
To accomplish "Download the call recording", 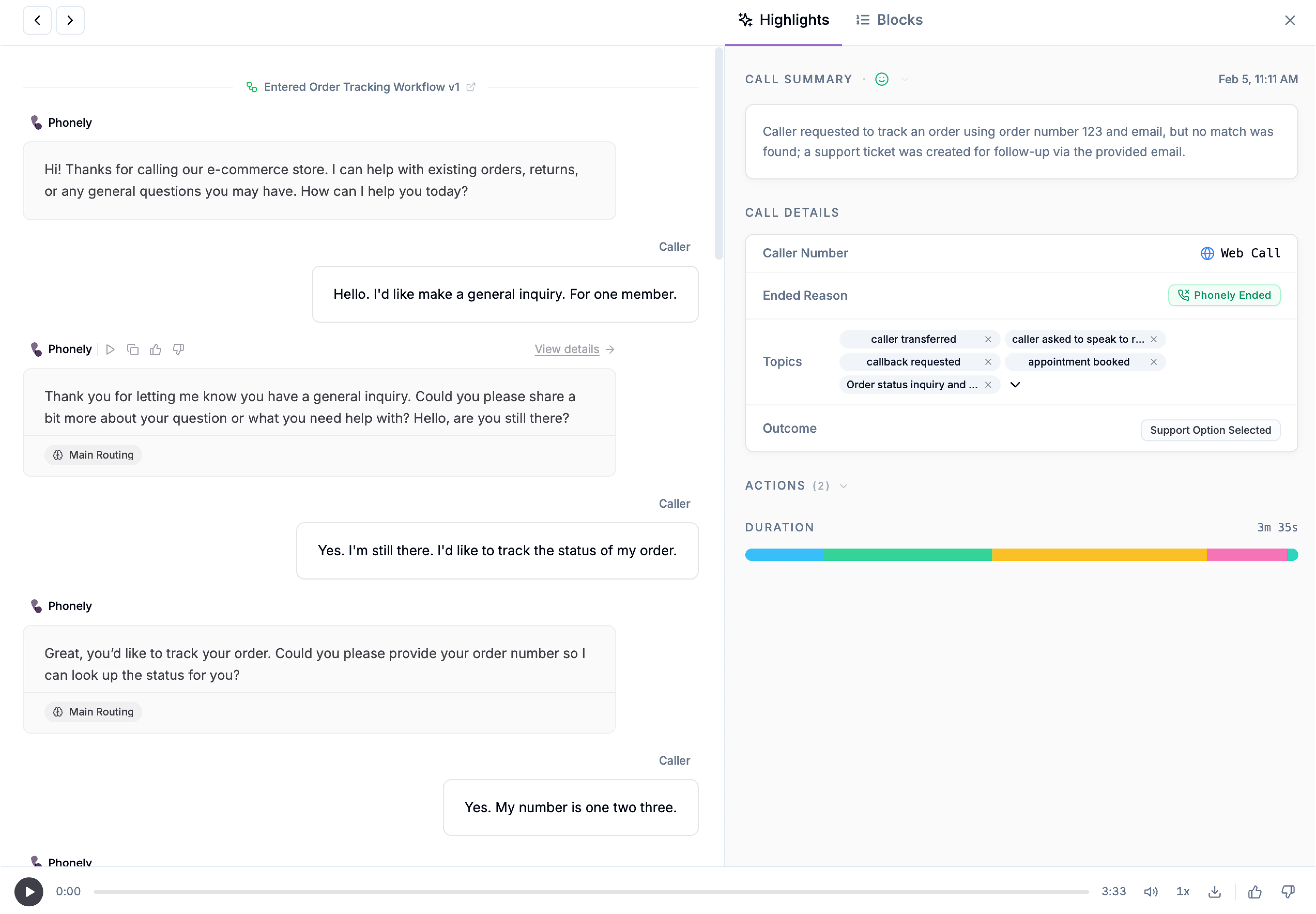I will tap(1214, 892).
